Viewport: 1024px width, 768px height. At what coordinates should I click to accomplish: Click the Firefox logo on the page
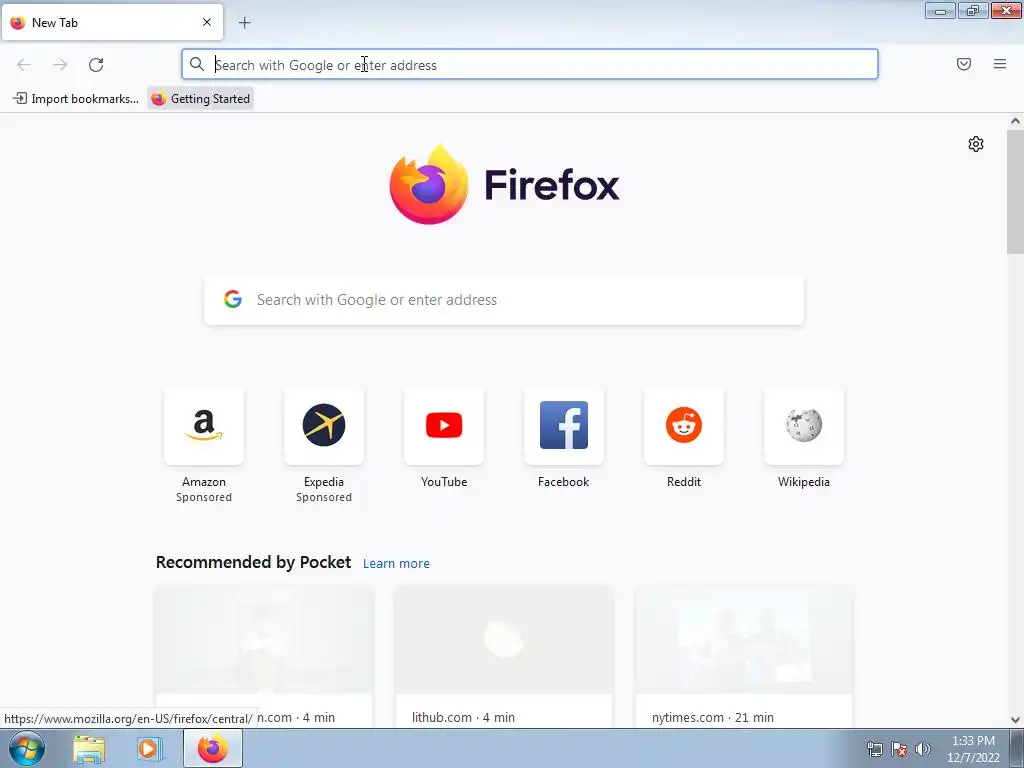pyautogui.click(x=504, y=185)
